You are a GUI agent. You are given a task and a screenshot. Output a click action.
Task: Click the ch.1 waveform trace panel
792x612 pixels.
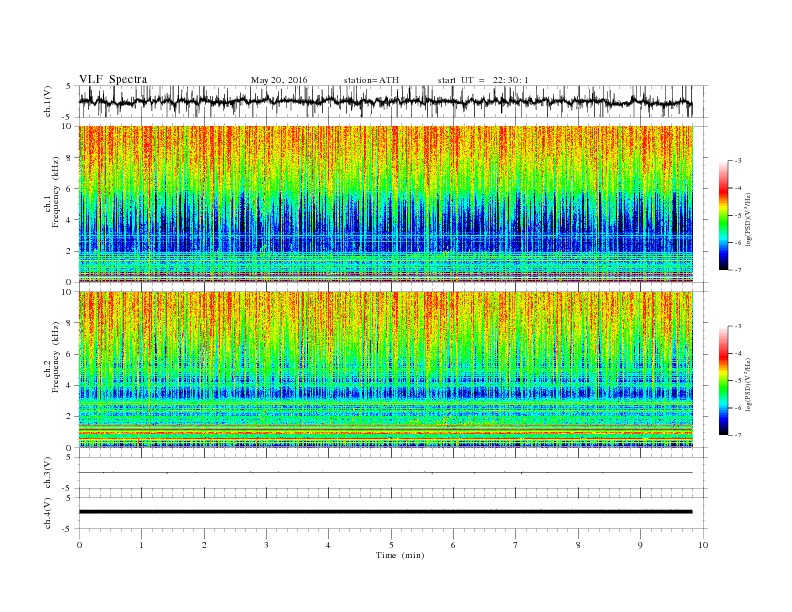pos(393,101)
